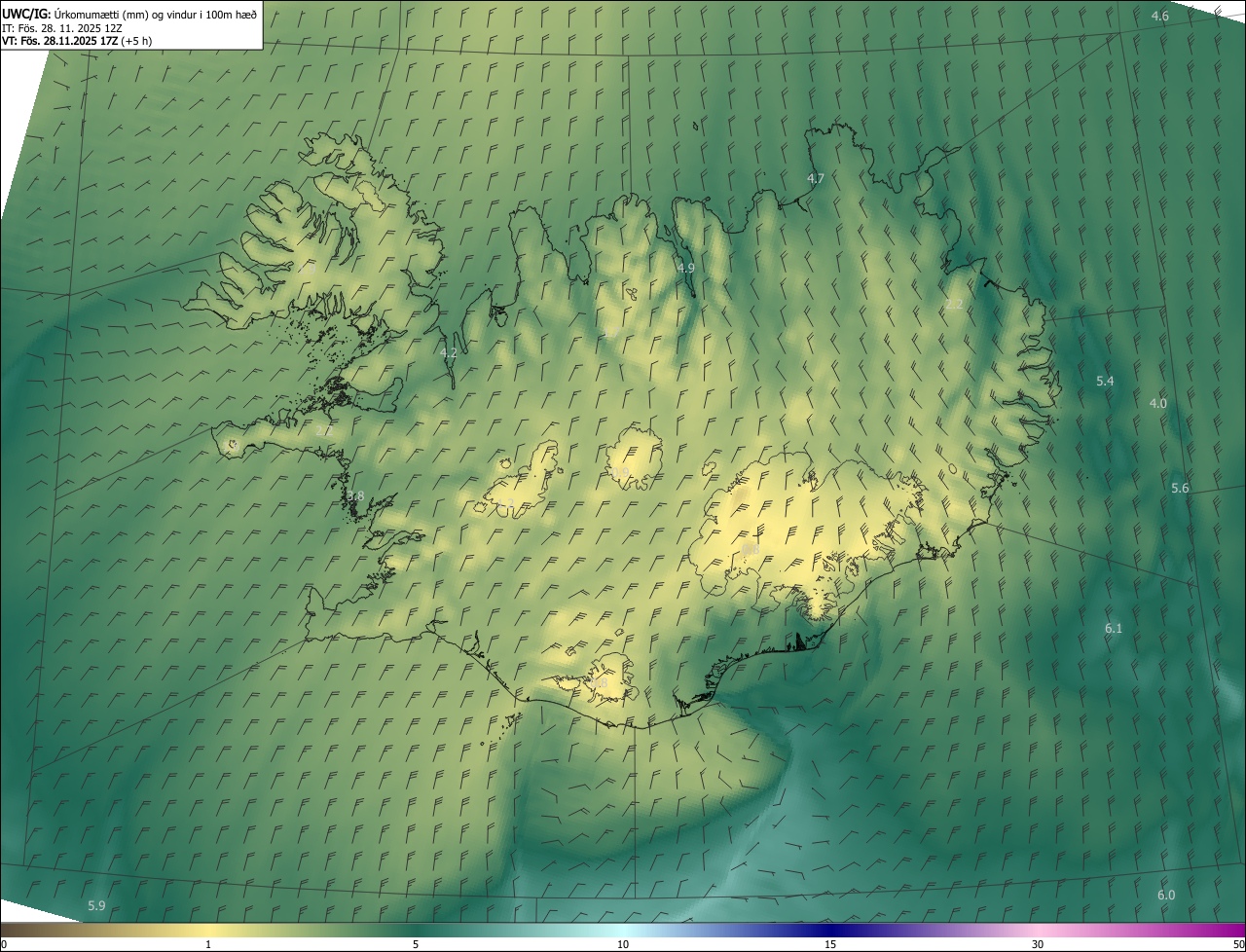1246x952 pixels.
Task: Click the 1 label on the color scale
Action: 208,944
